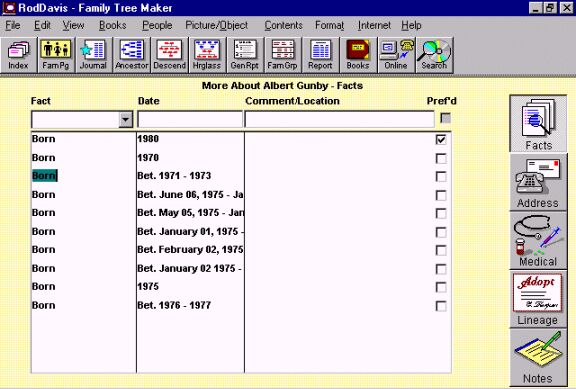Screen dimensions: 576x389
Task: Open the Notes side icon
Action: [x=538, y=358]
